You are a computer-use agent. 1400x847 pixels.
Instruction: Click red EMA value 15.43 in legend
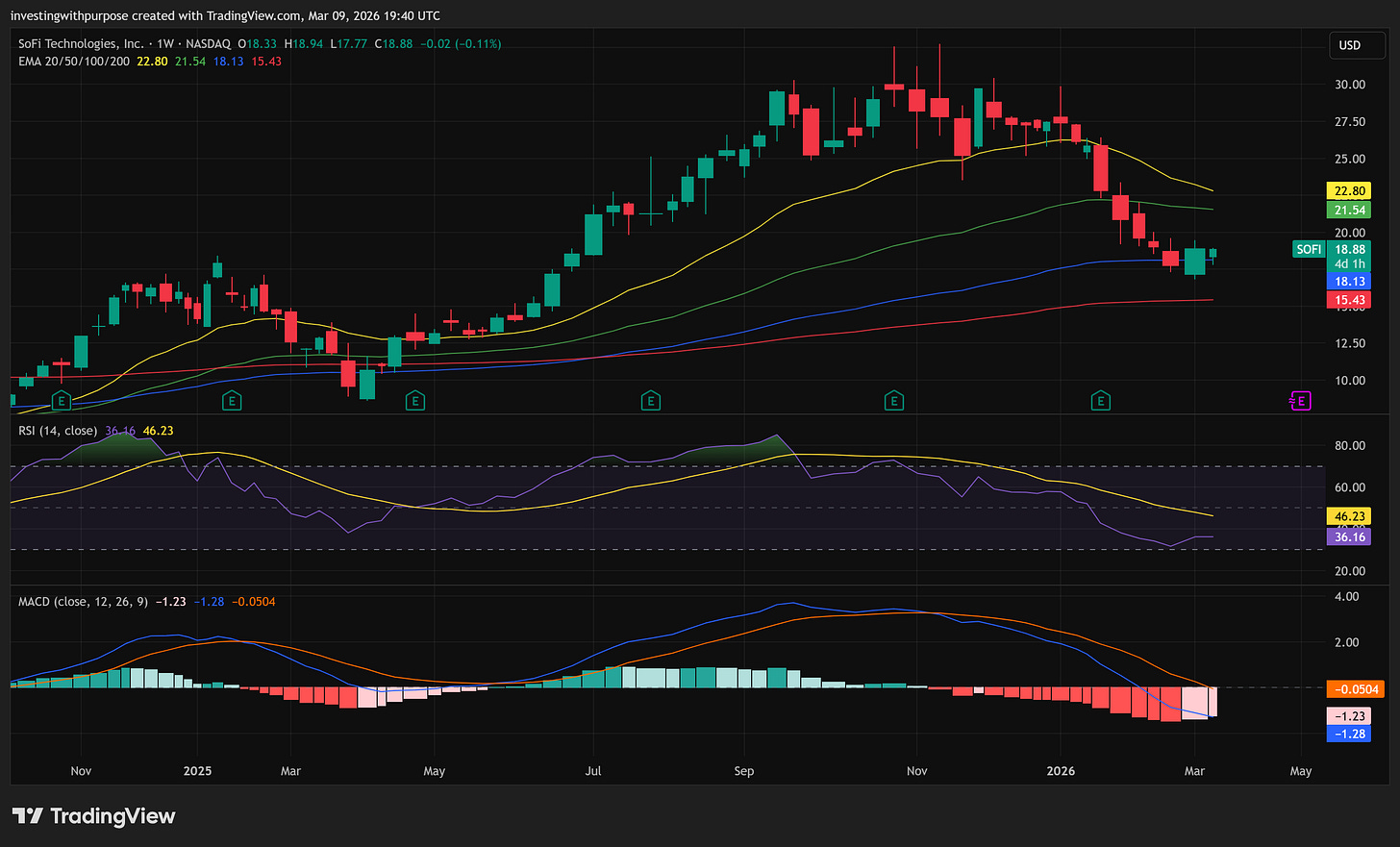[x=266, y=61]
